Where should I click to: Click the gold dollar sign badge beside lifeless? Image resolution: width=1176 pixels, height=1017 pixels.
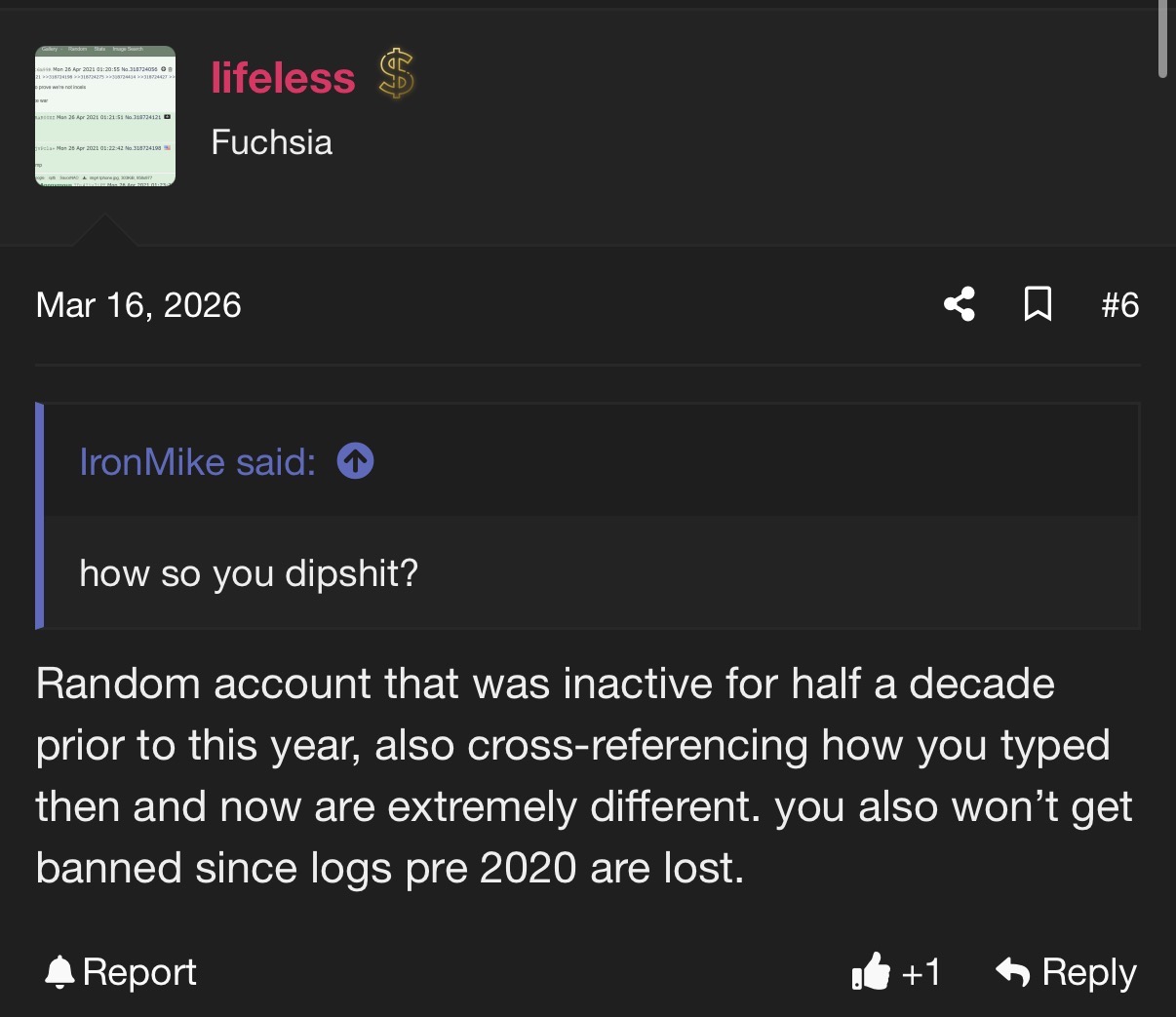(x=397, y=74)
